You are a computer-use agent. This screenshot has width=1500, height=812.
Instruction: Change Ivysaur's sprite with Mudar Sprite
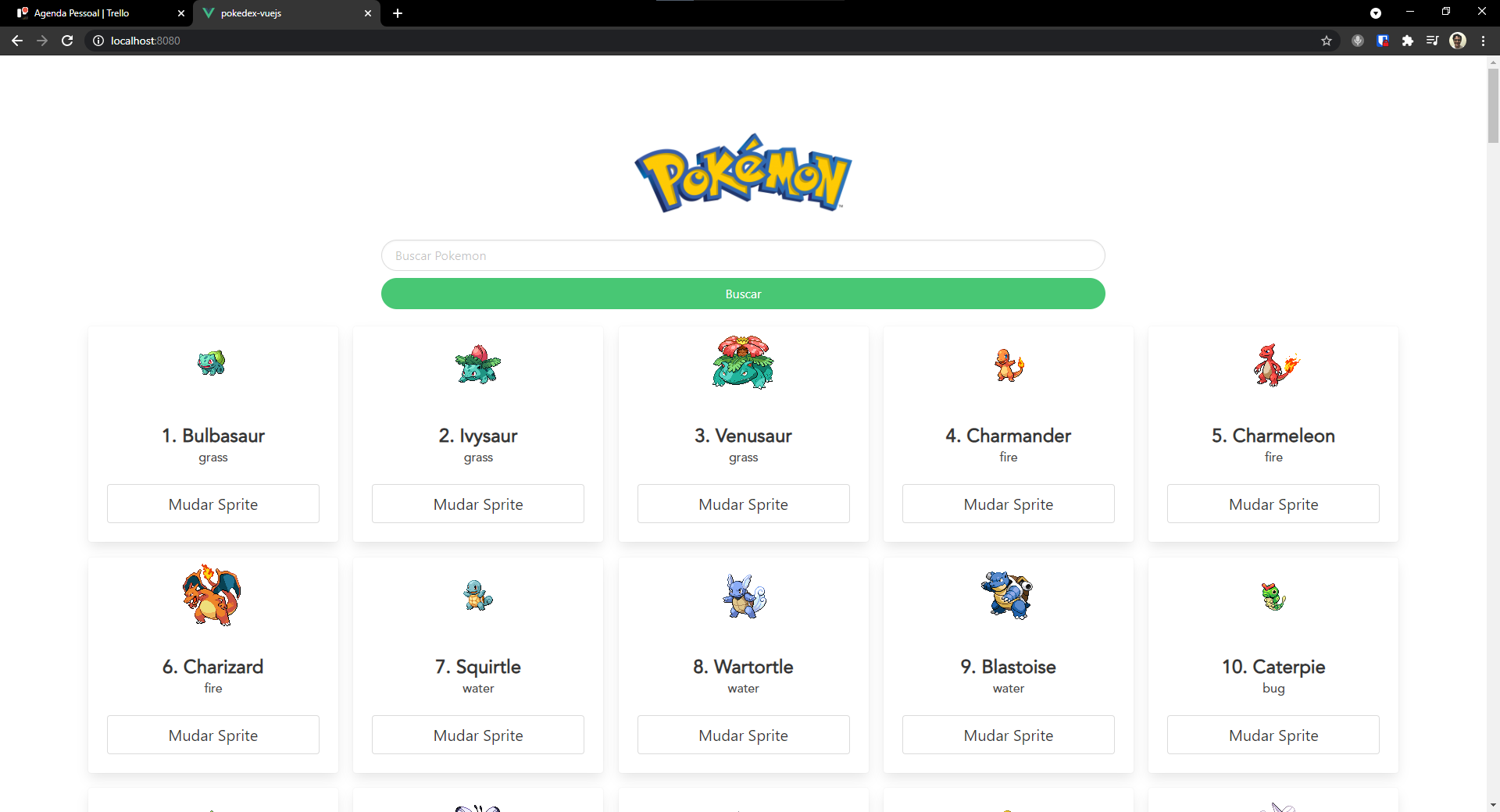click(x=478, y=504)
